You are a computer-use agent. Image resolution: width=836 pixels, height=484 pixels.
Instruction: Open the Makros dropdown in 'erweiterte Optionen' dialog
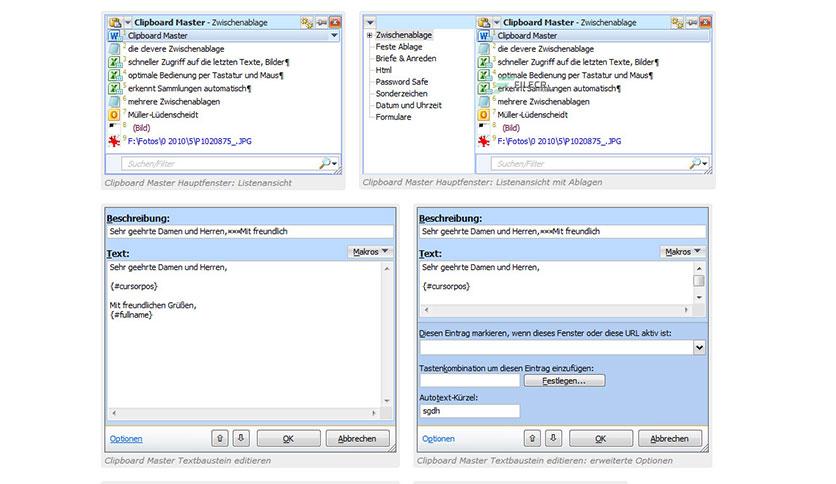682,252
